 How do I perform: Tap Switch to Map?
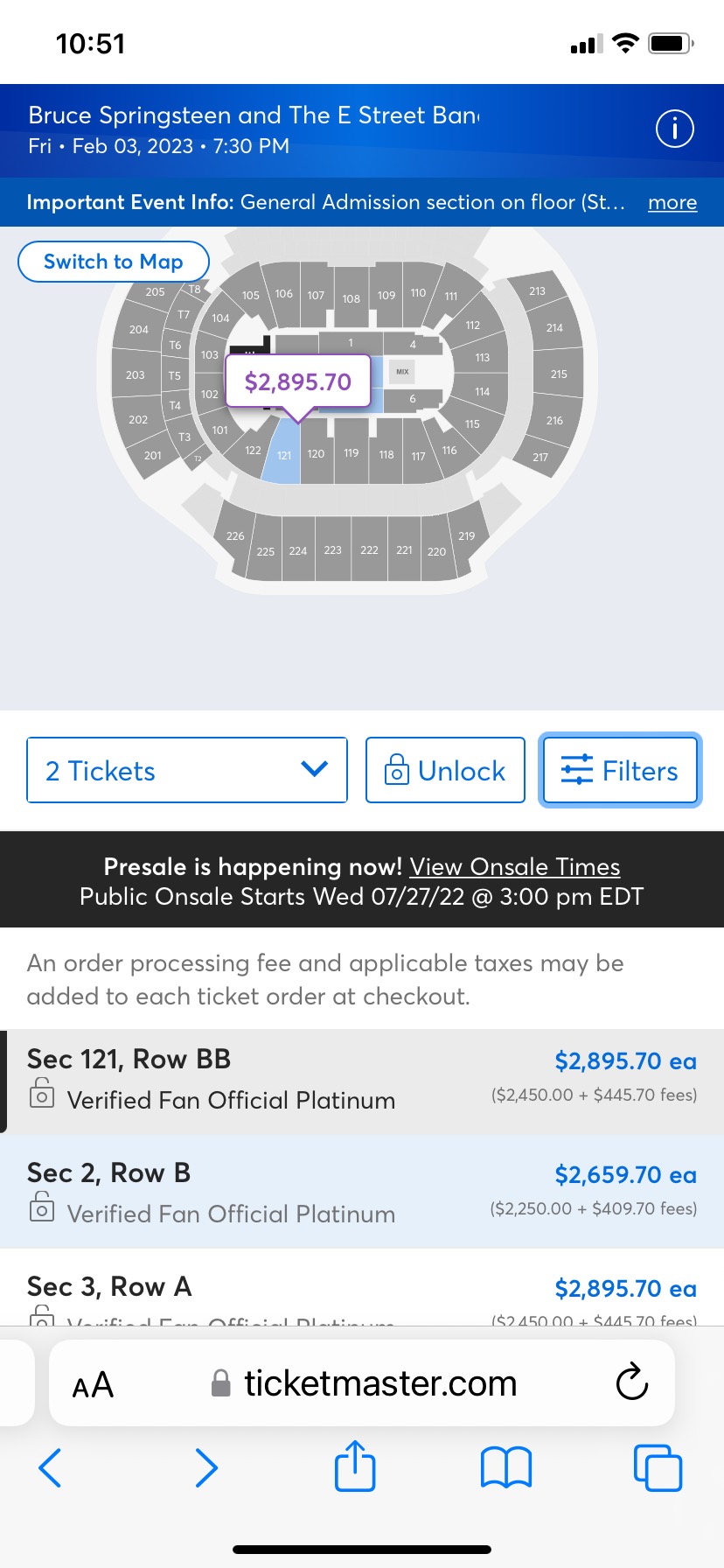point(114,261)
